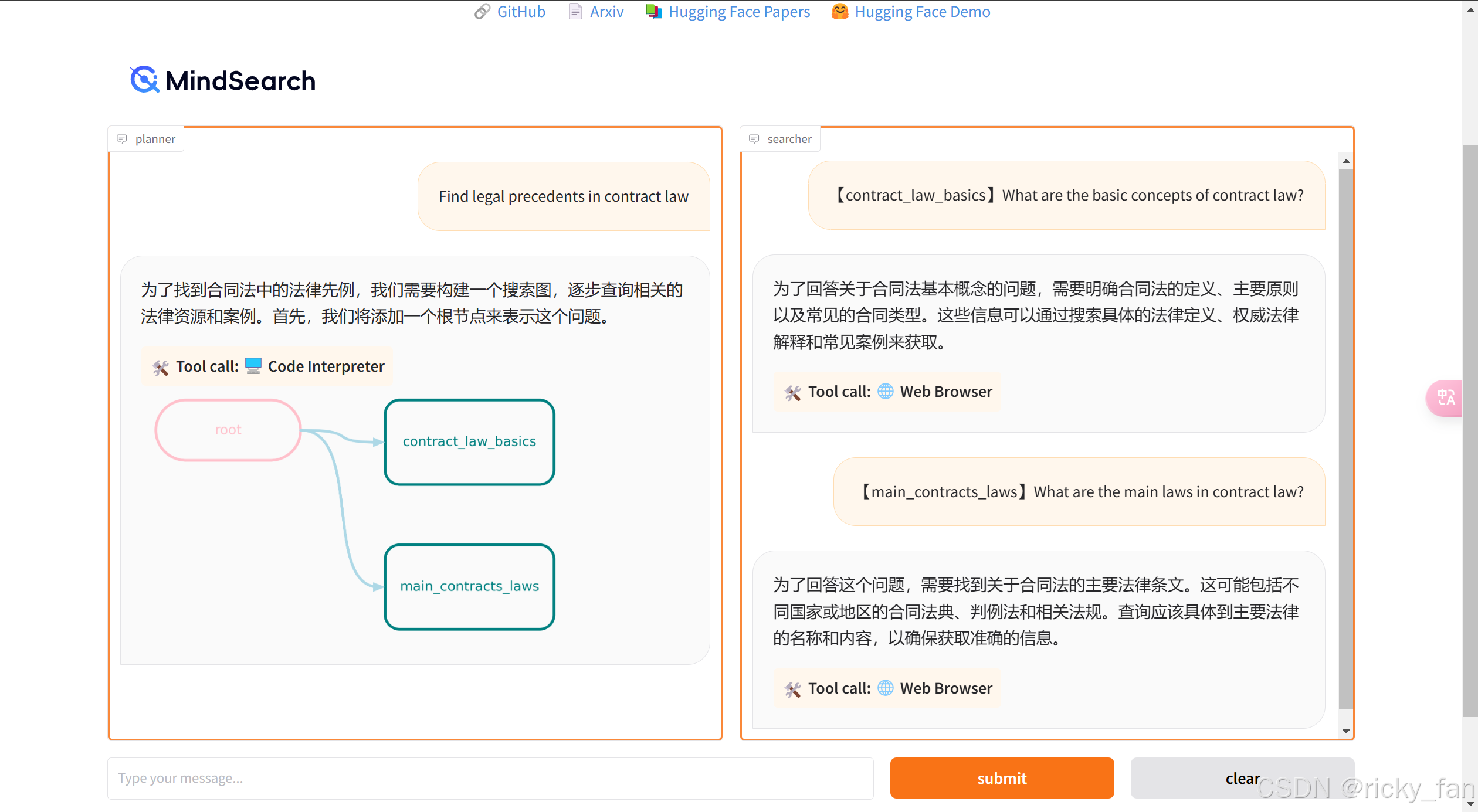Click the pink translate floating button
The width and height of the screenshot is (1478, 812).
tap(1445, 398)
